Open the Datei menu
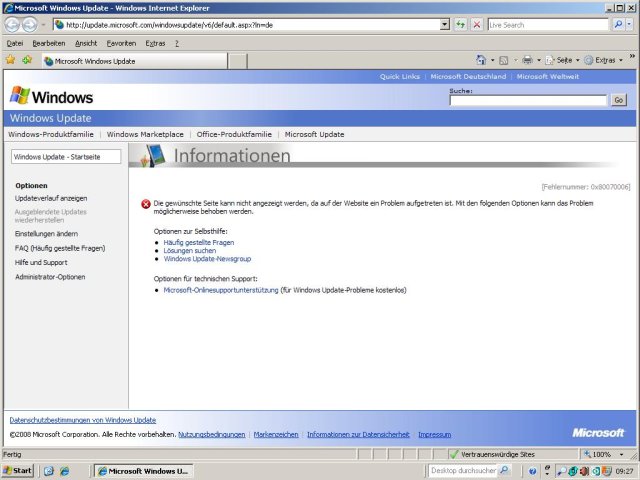Image resolution: width=640 pixels, height=480 pixels. (15, 43)
